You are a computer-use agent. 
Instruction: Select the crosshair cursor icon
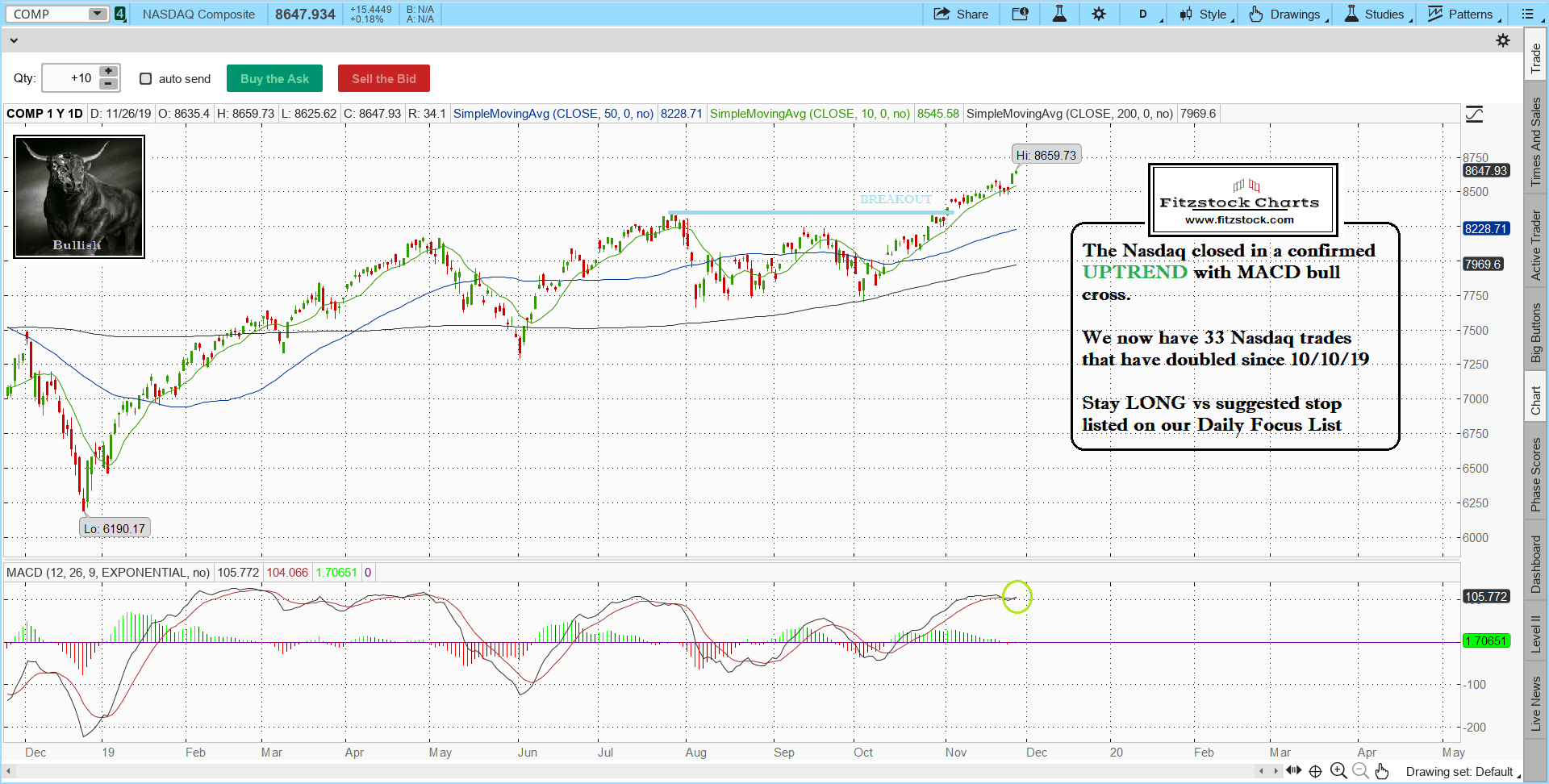[1315, 771]
